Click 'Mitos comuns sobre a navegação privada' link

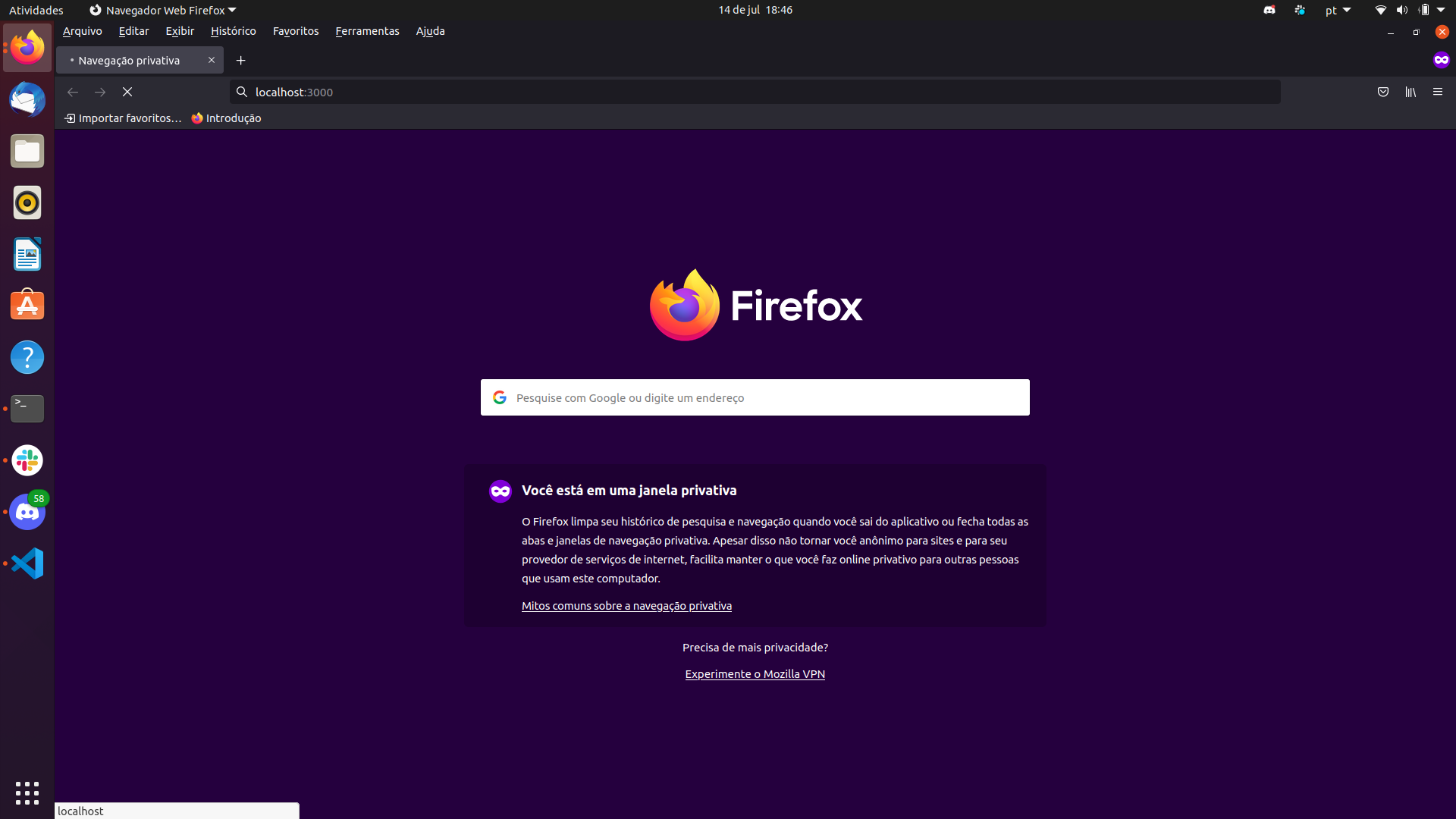coord(626,605)
